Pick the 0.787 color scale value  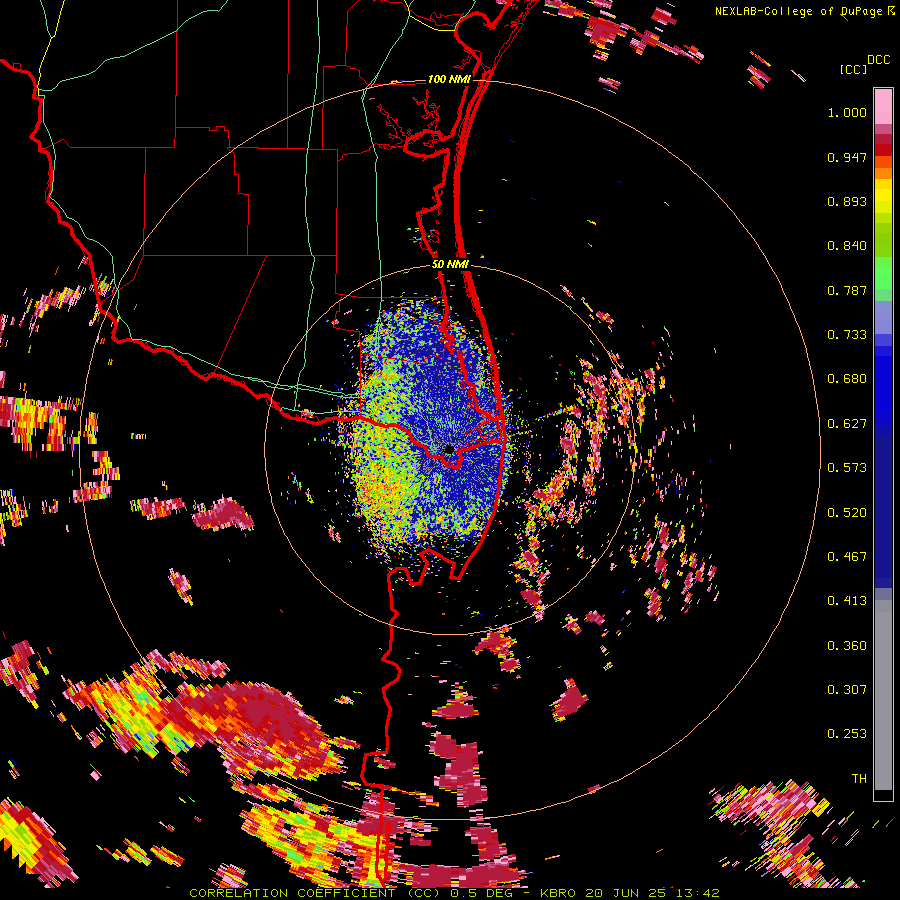point(847,290)
